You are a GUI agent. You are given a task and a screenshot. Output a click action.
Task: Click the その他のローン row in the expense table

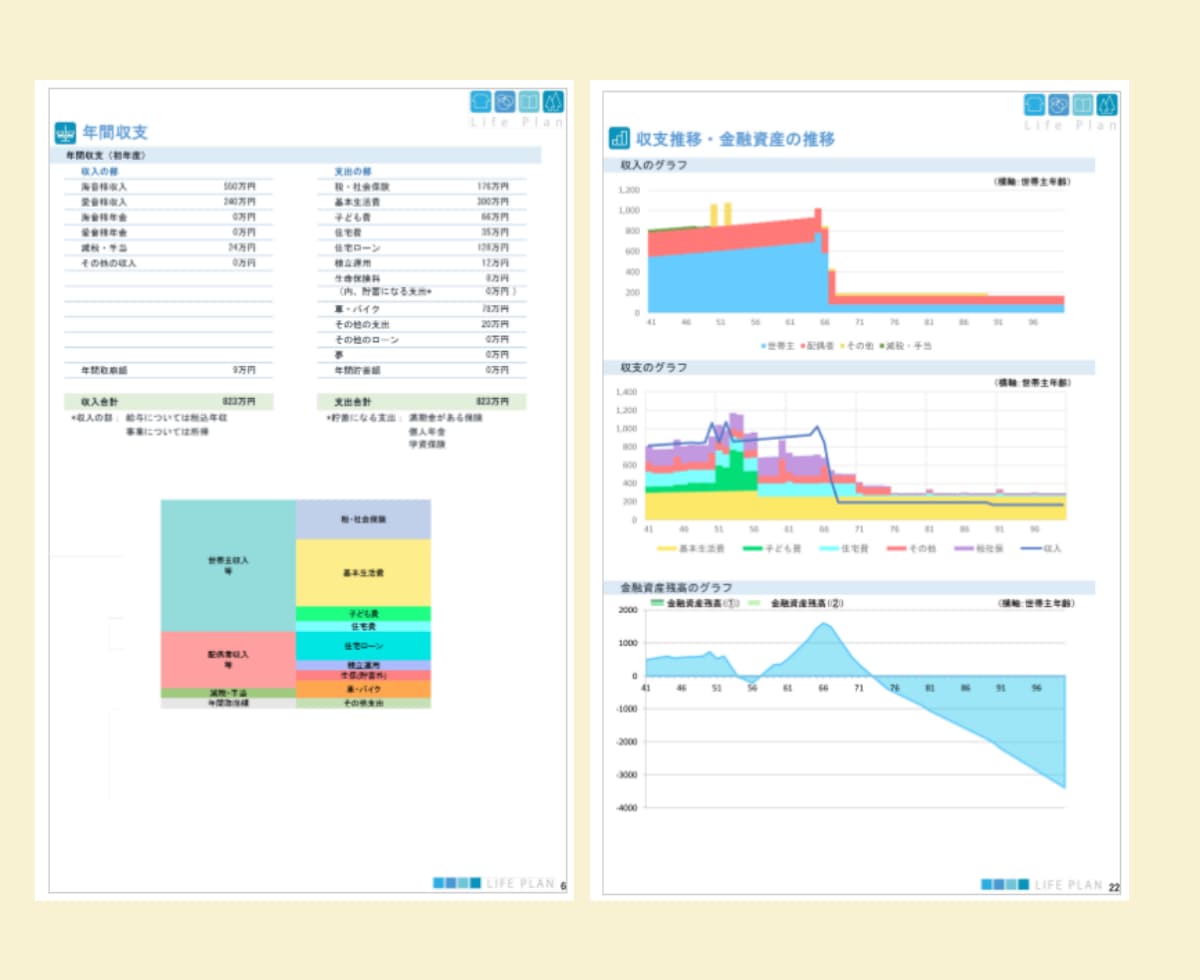coord(421,340)
